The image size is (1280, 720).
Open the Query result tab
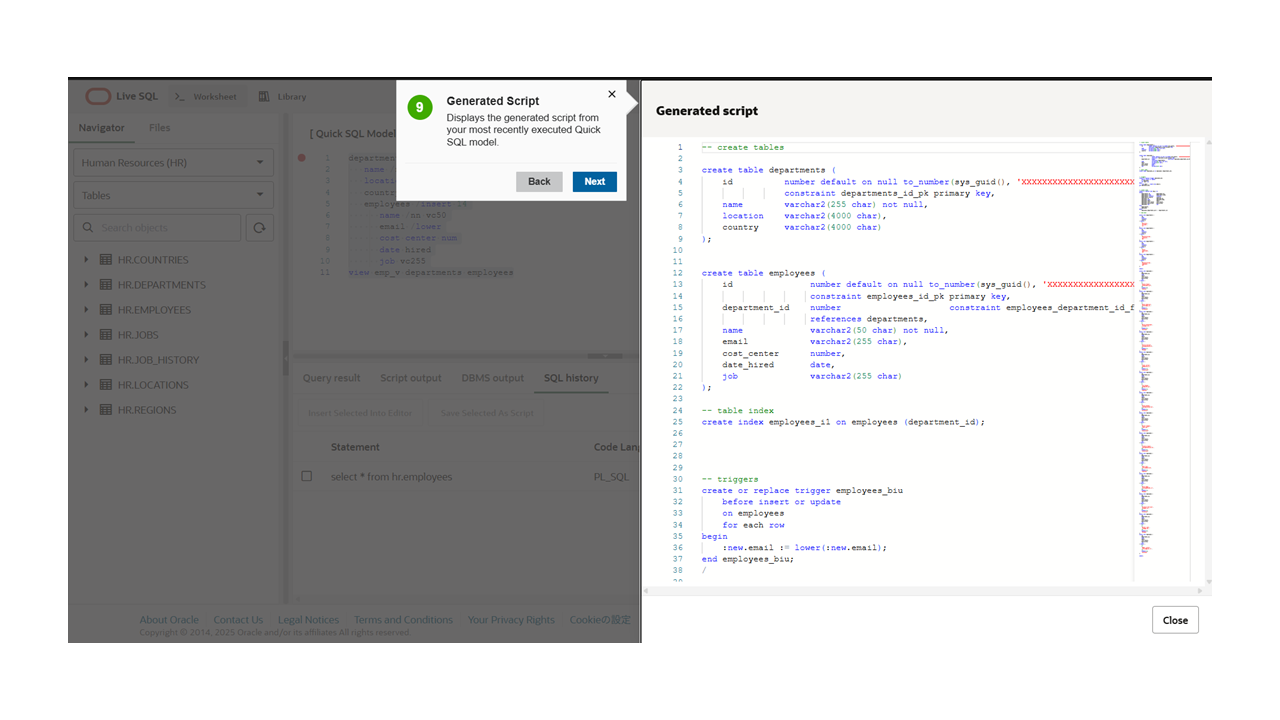pos(332,378)
